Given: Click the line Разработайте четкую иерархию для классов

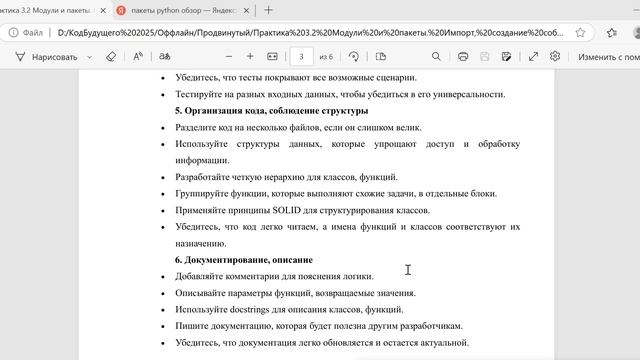Looking at the screenshot, I should click(x=287, y=177).
